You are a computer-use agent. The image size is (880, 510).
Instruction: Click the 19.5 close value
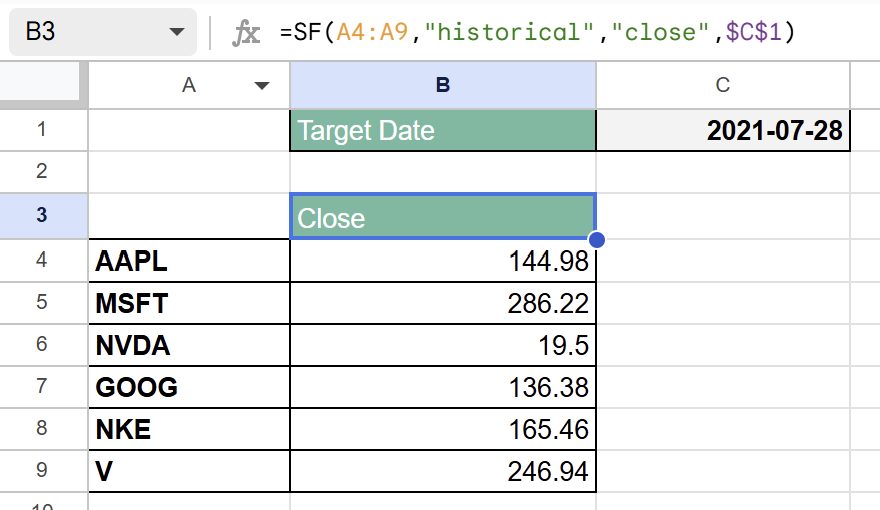pyautogui.click(x=443, y=345)
